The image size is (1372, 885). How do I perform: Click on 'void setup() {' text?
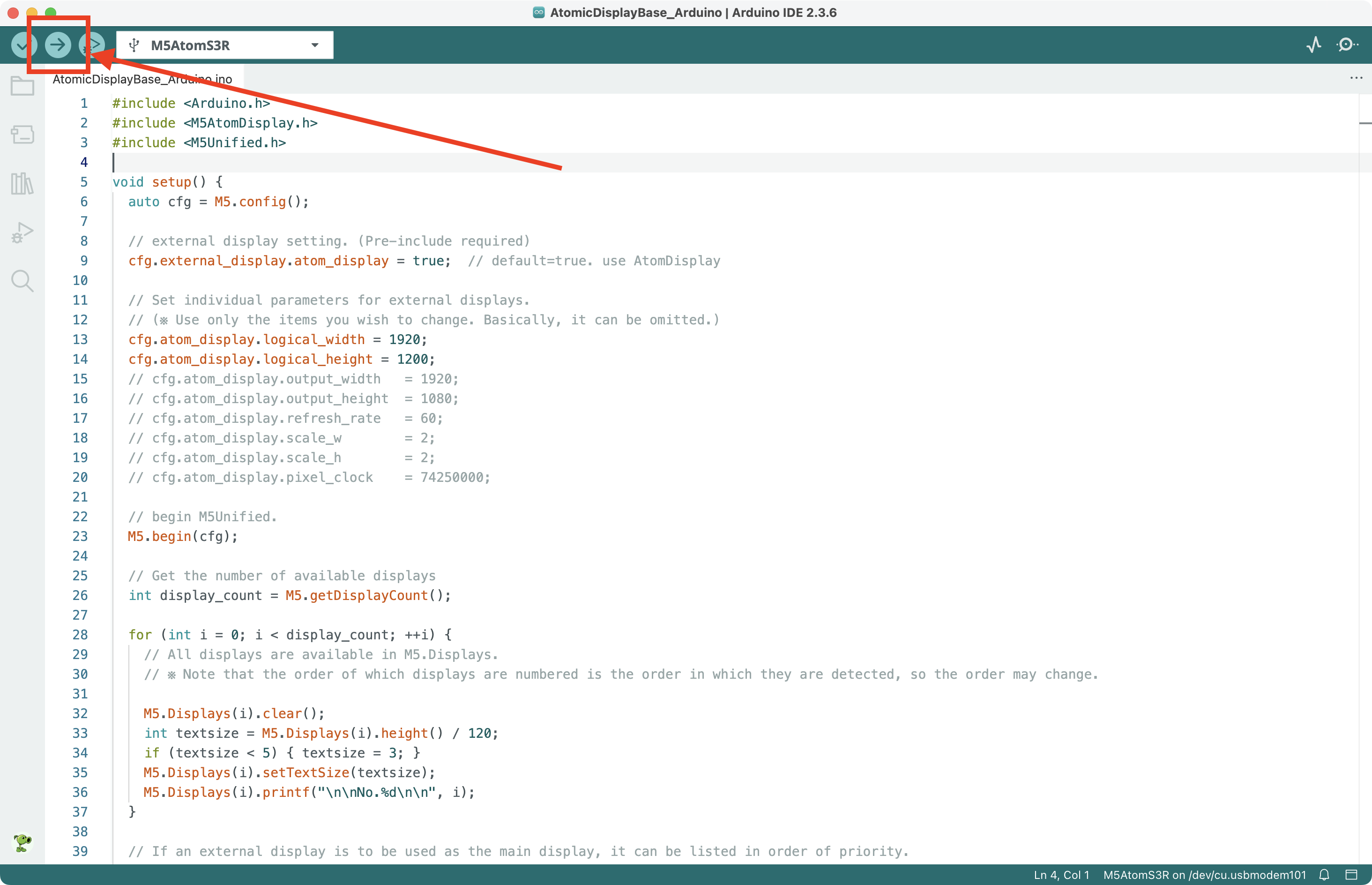pos(167,182)
